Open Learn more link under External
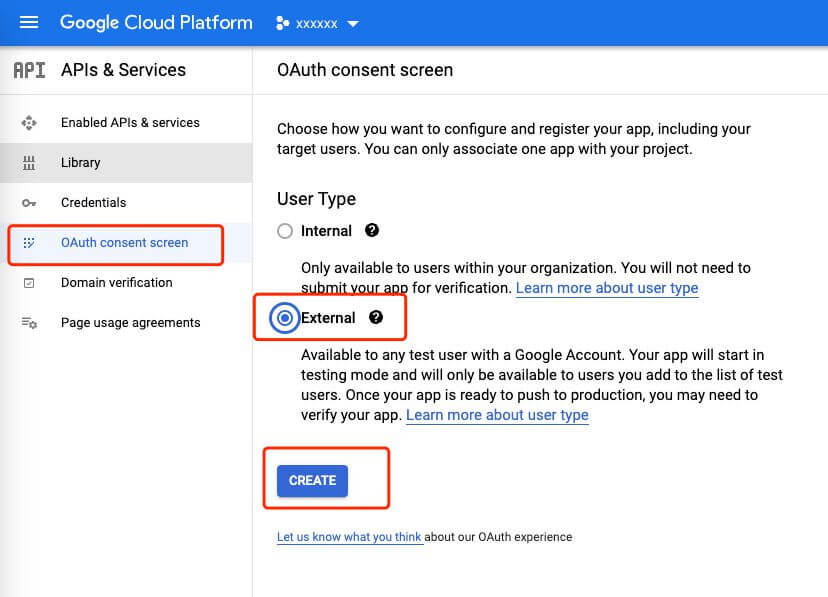The width and height of the screenshot is (828, 597). [x=497, y=415]
